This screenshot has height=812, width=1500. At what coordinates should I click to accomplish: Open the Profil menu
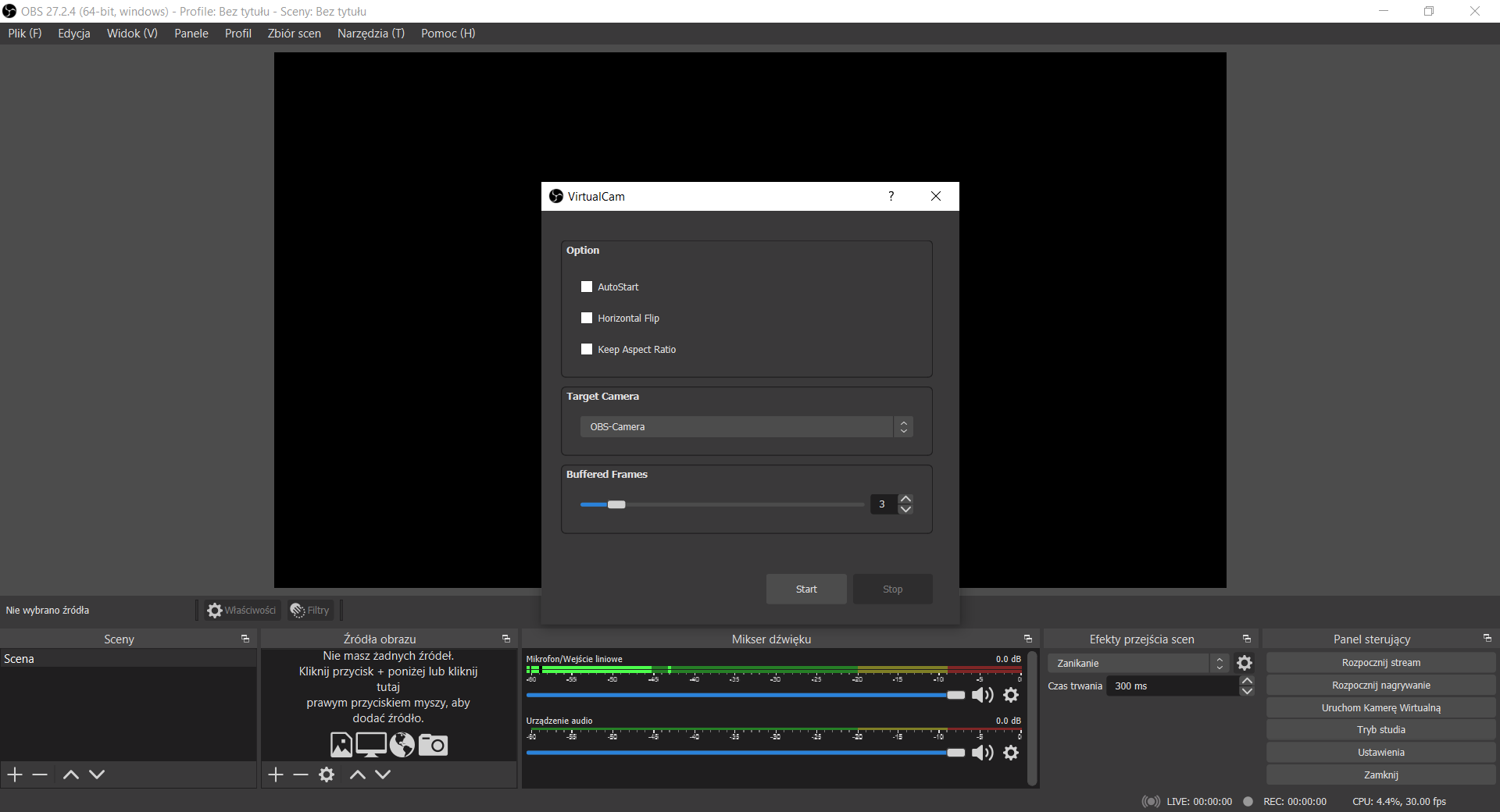click(x=238, y=34)
